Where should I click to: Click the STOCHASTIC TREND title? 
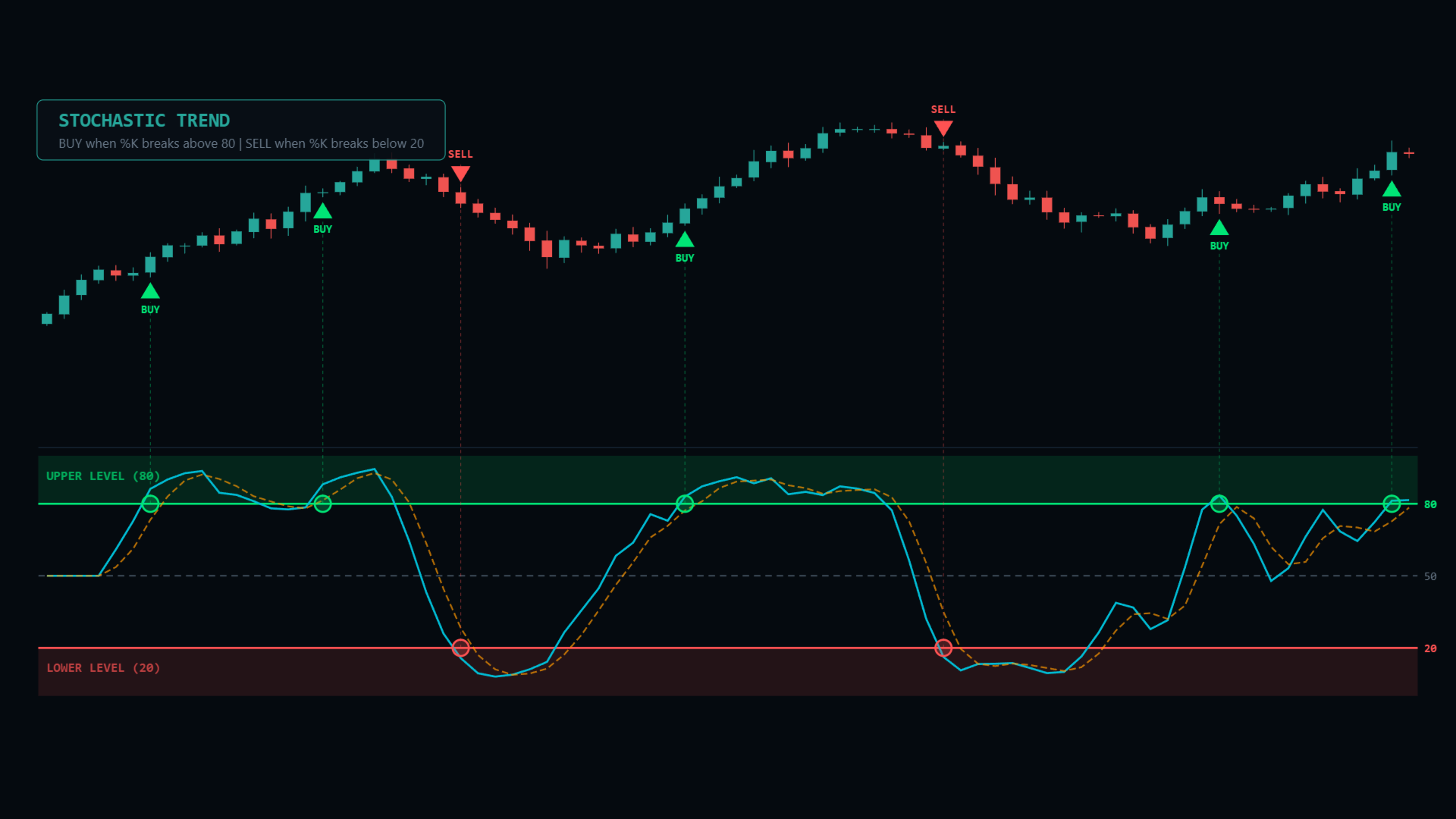click(x=144, y=121)
